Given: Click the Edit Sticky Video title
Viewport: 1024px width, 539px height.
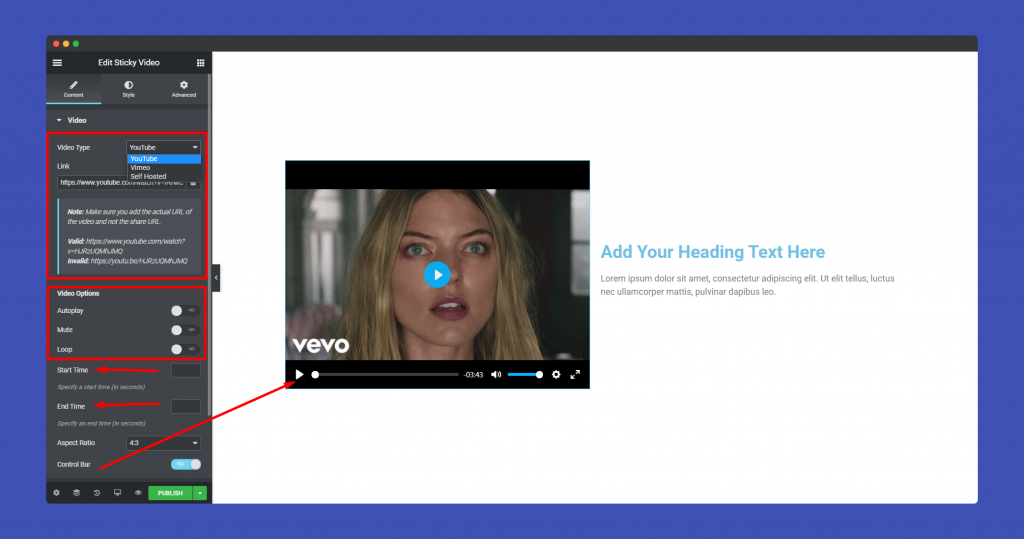Looking at the screenshot, I should pos(129,63).
